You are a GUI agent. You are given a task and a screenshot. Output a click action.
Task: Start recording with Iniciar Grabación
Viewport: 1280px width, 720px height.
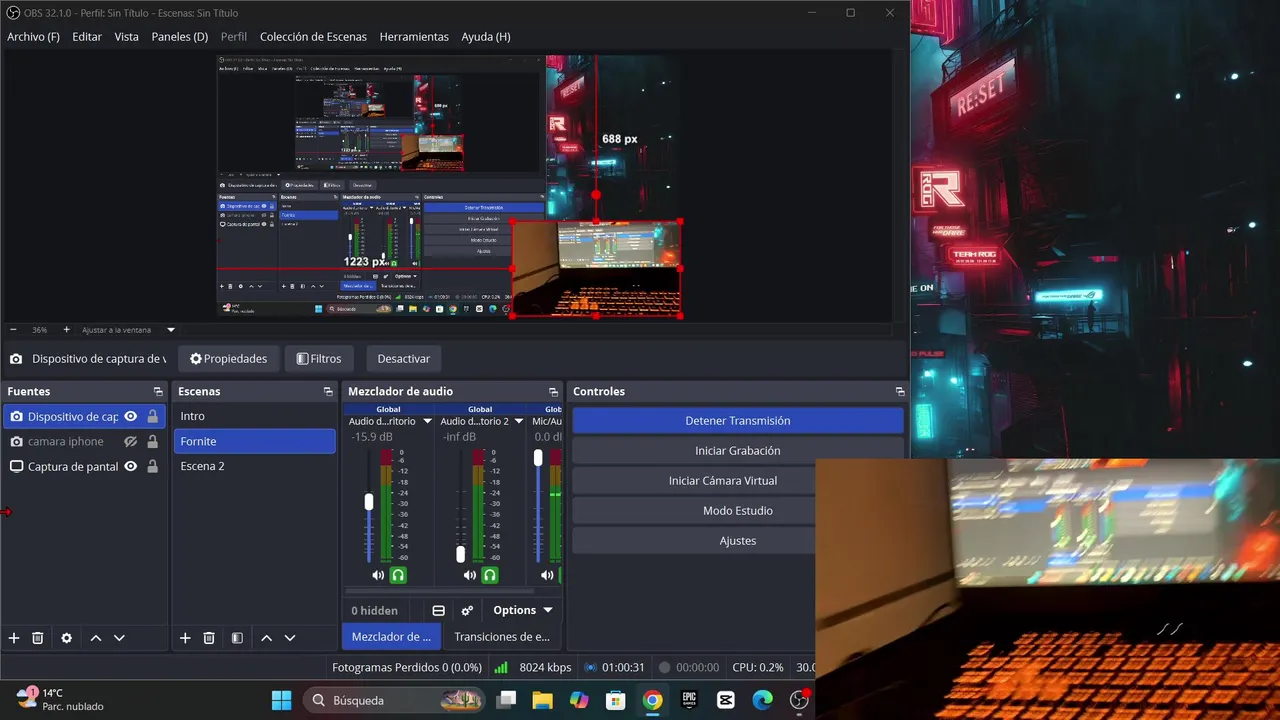(x=738, y=451)
